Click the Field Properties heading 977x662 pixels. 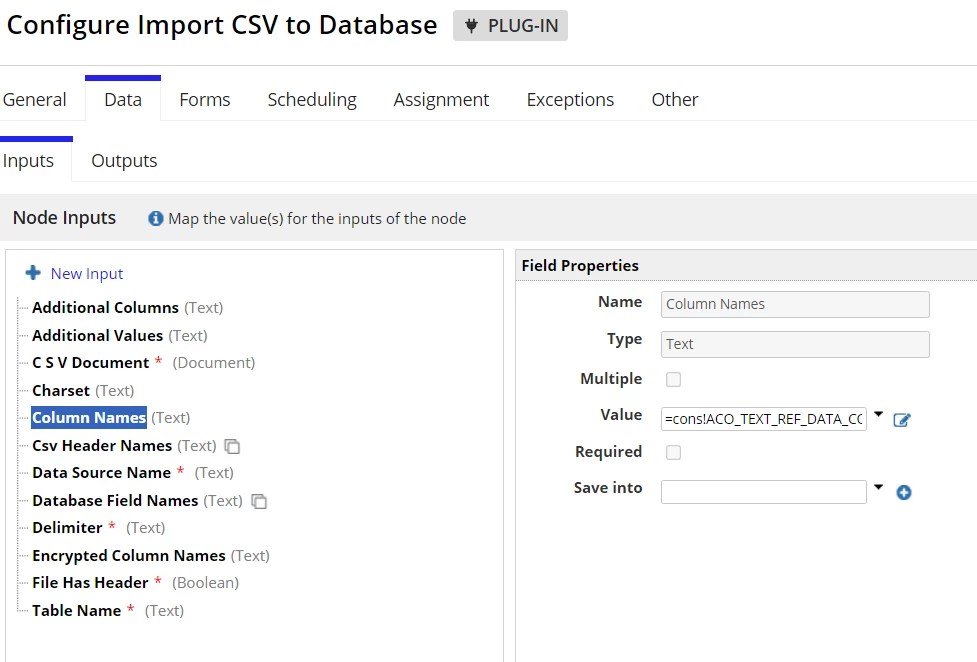click(x=580, y=266)
